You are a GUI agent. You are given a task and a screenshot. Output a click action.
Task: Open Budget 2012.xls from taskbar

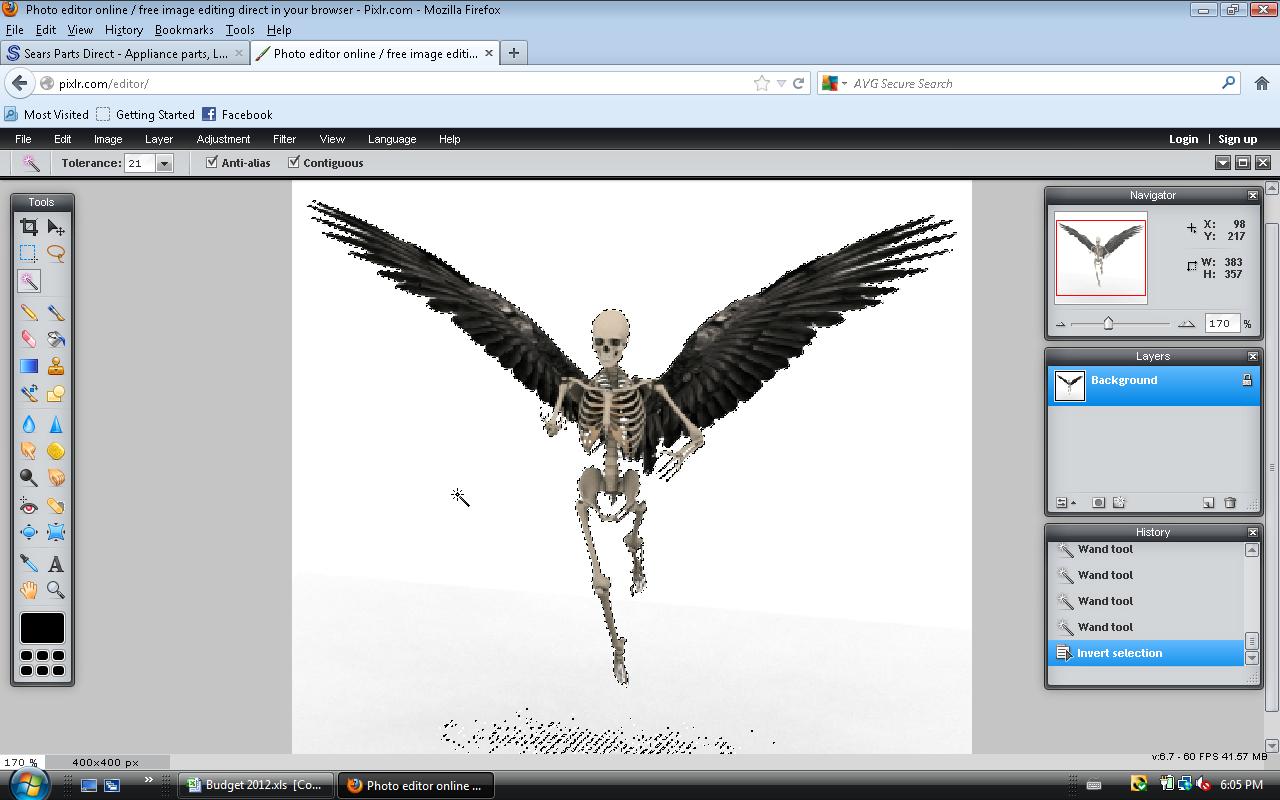pyautogui.click(x=256, y=785)
